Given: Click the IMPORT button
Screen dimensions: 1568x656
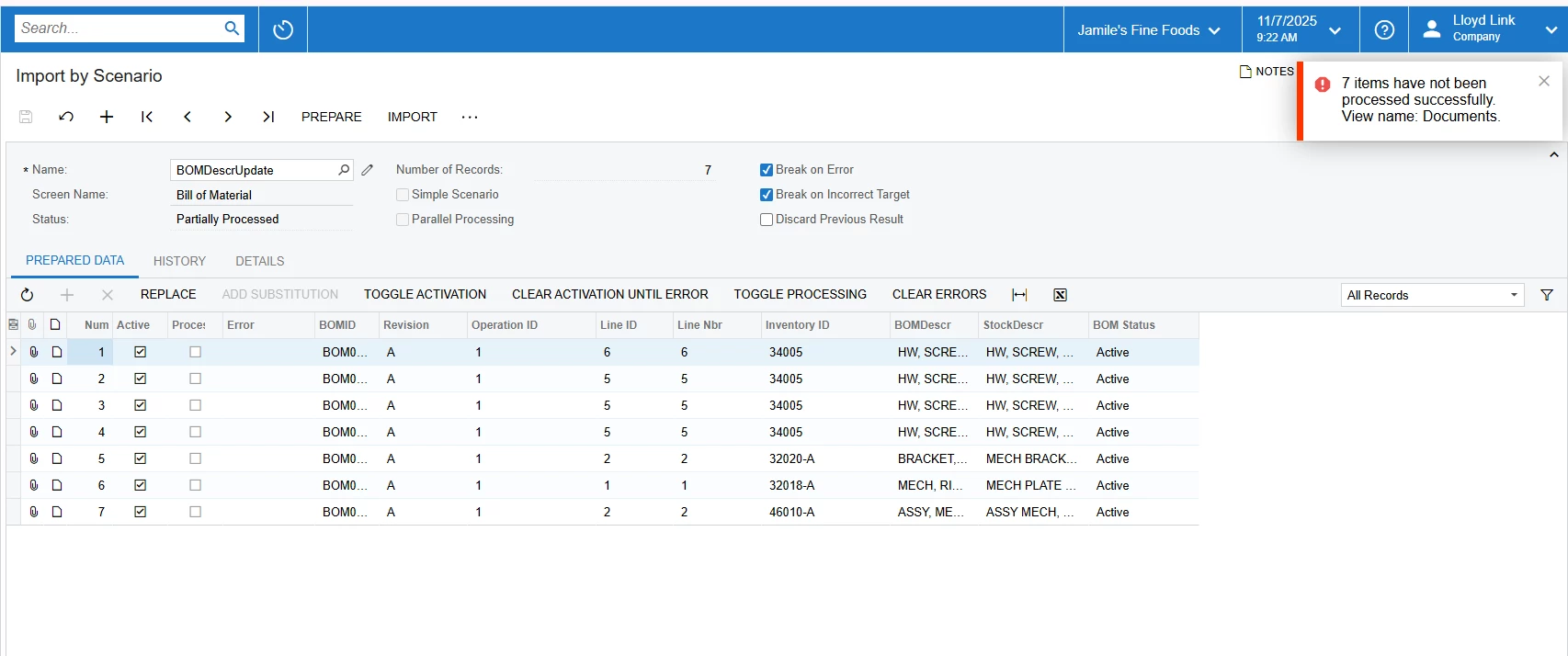Looking at the screenshot, I should (x=413, y=117).
